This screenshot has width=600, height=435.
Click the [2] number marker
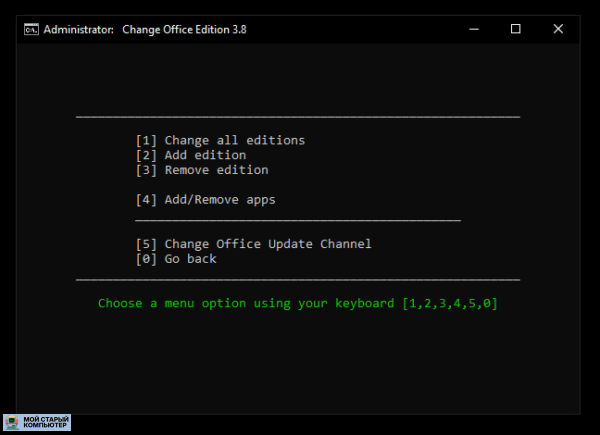point(146,155)
